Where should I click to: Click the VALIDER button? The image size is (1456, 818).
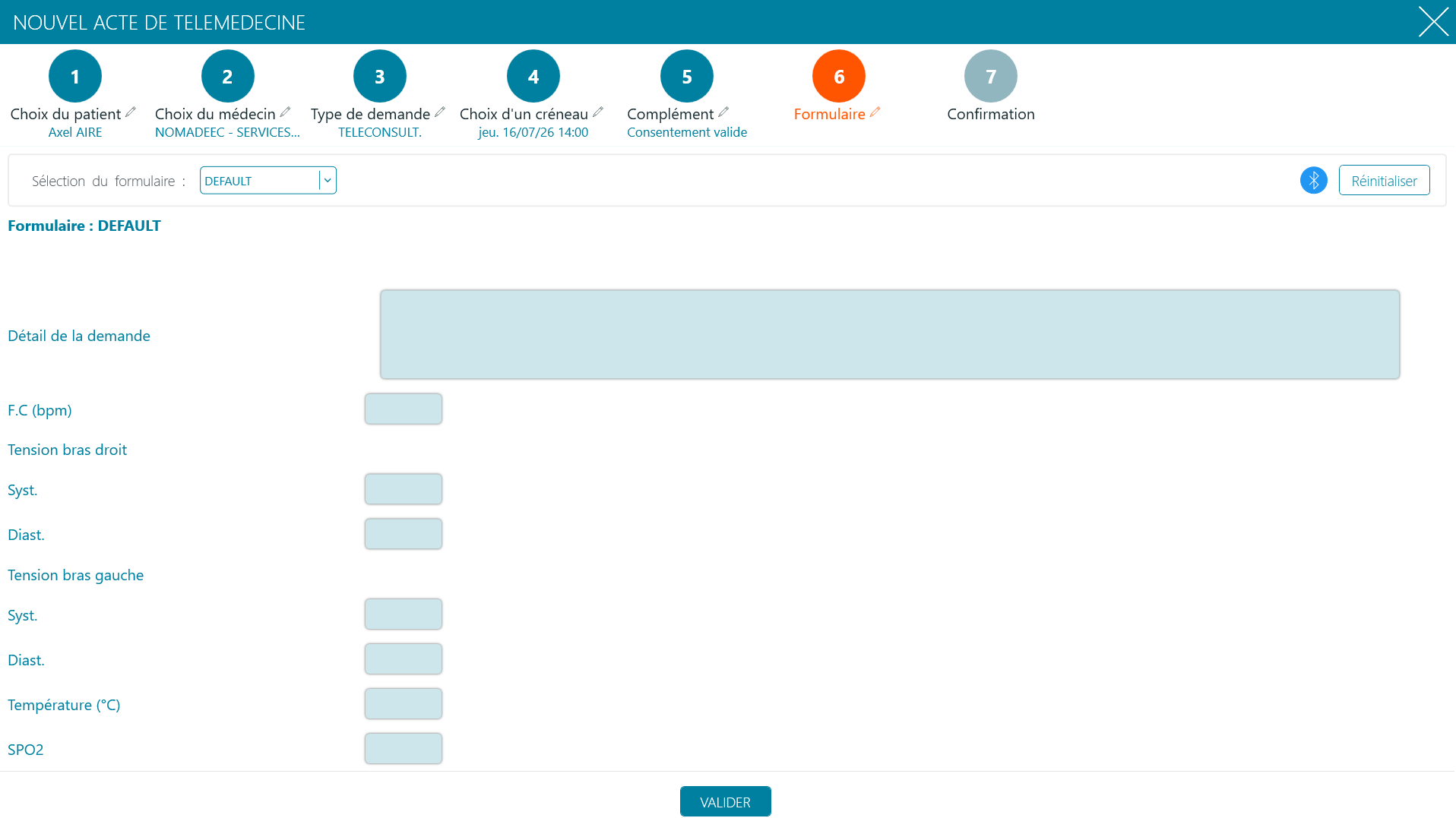[x=726, y=801]
